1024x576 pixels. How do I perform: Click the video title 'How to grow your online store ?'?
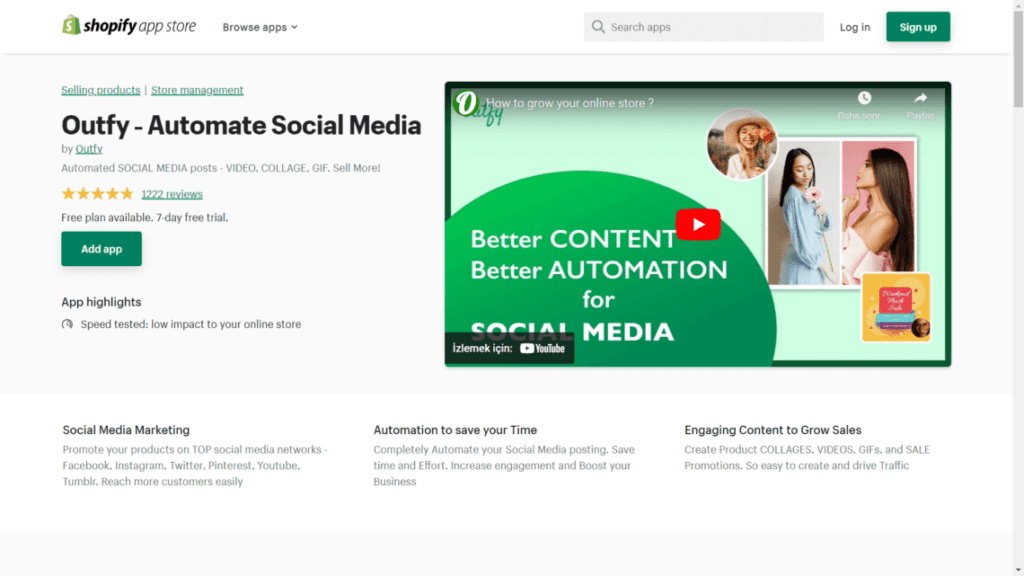(569, 103)
